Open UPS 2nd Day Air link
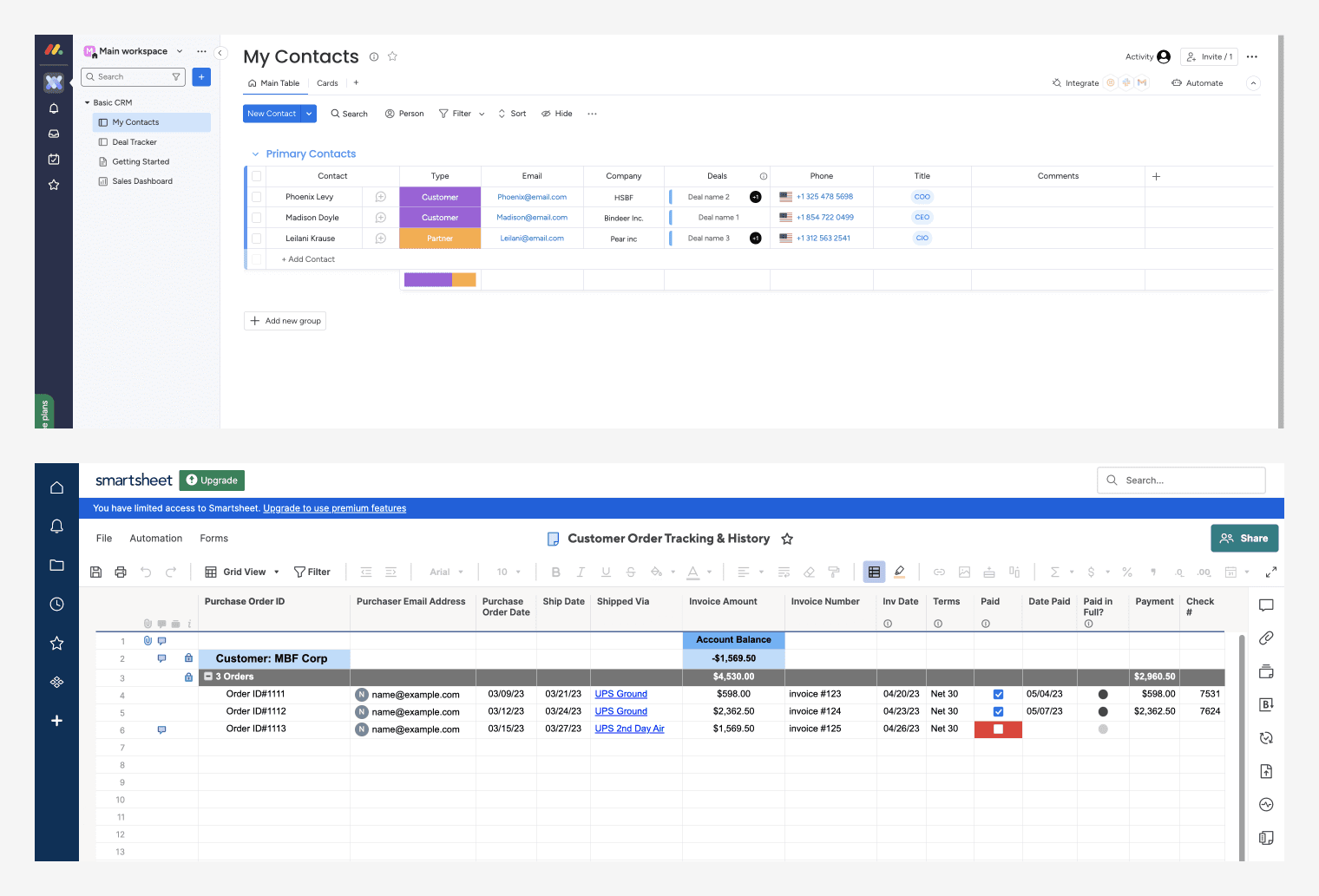Image resolution: width=1319 pixels, height=896 pixels. point(629,729)
